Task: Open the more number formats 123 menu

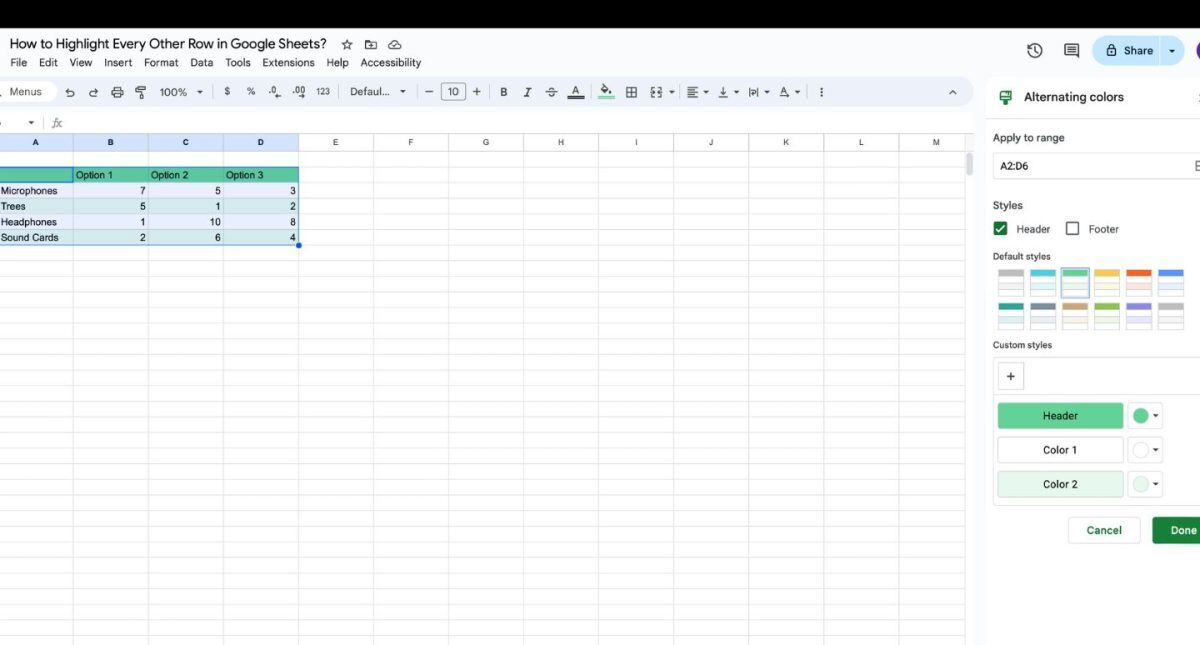Action: (323, 91)
